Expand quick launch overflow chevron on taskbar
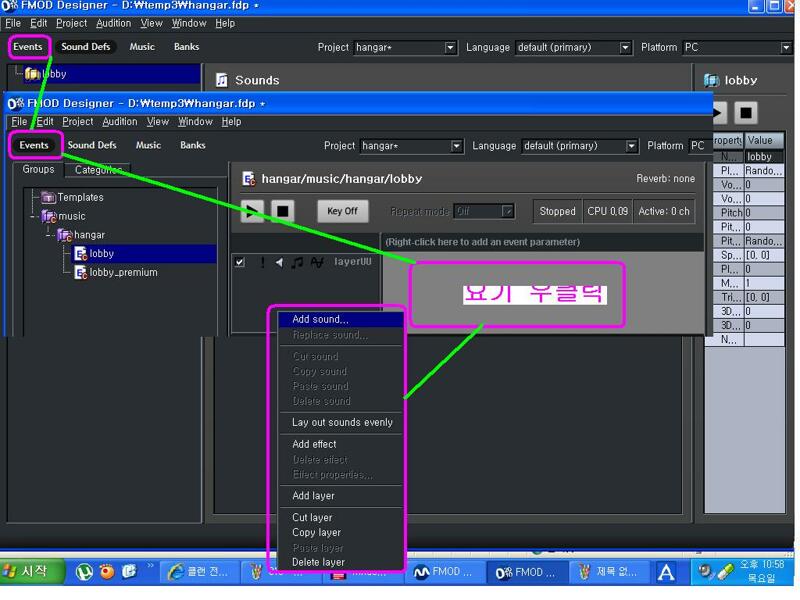The image size is (800, 600). (x=150, y=565)
